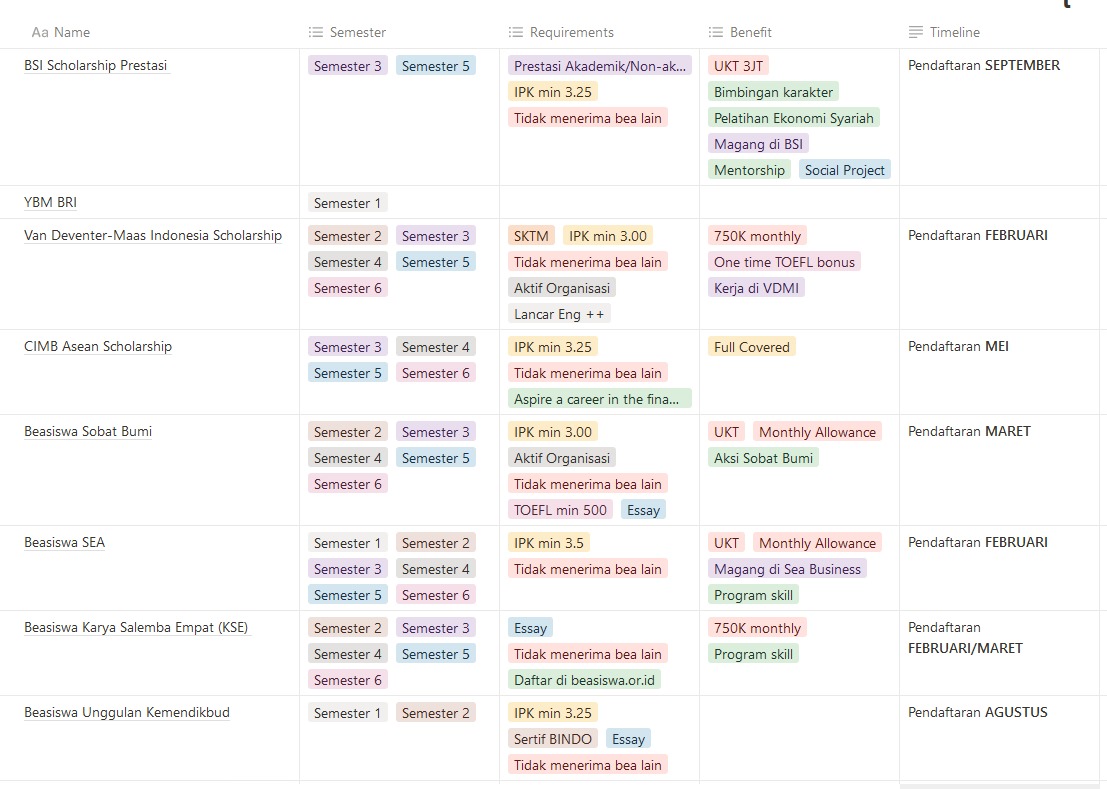Click the Kerja di VDMI tag
This screenshot has height=789, width=1107.
click(x=756, y=289)
